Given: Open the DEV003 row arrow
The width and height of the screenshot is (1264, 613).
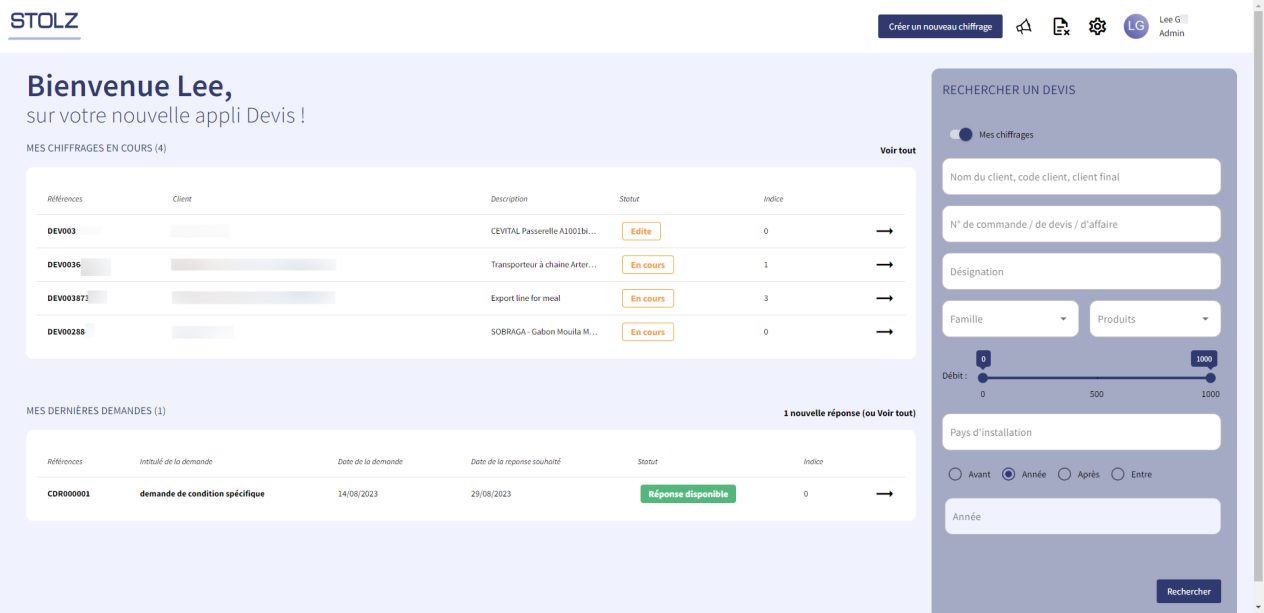Looking at the screenshot, I should click(x=884, y=231).
